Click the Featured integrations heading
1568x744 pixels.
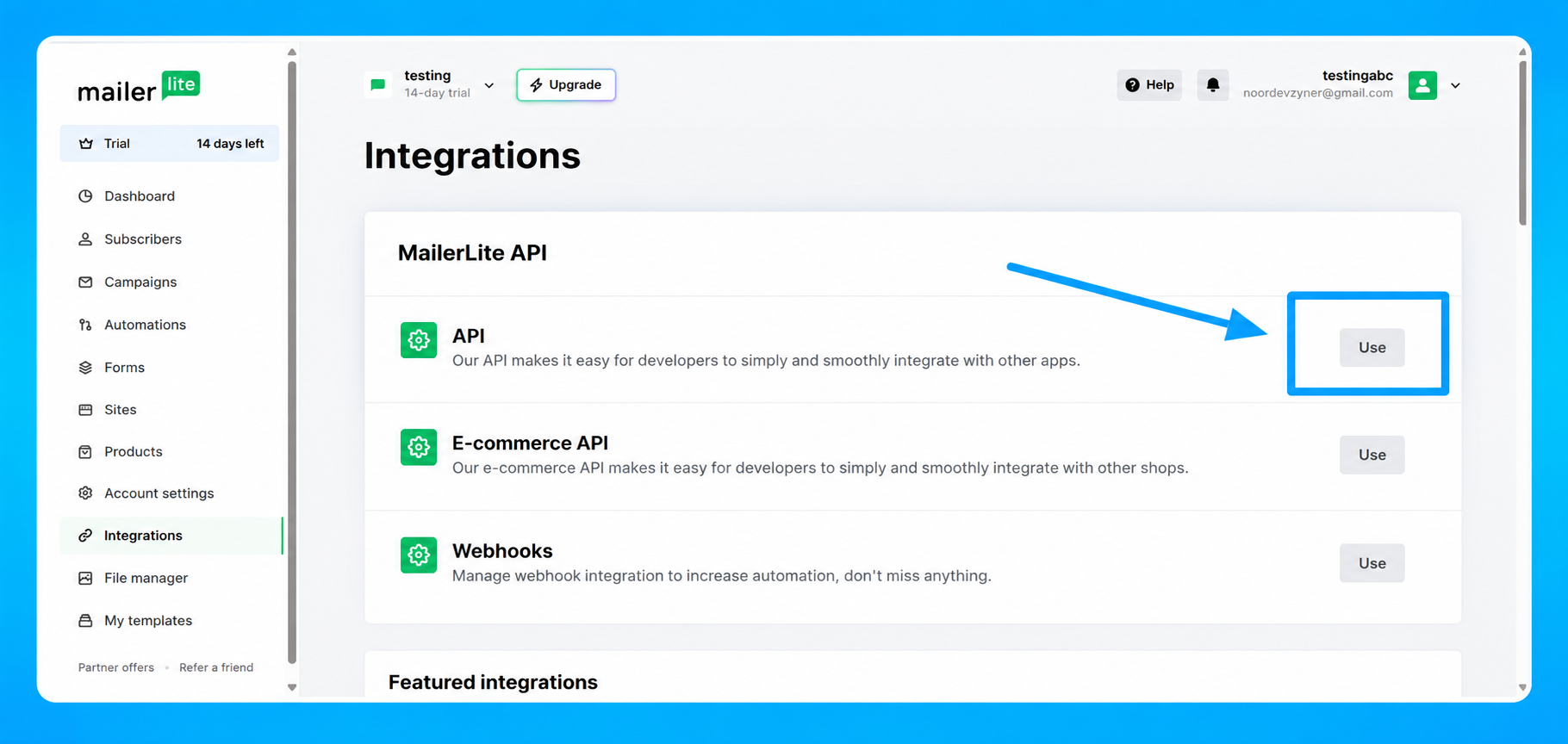tap(493, 682)
